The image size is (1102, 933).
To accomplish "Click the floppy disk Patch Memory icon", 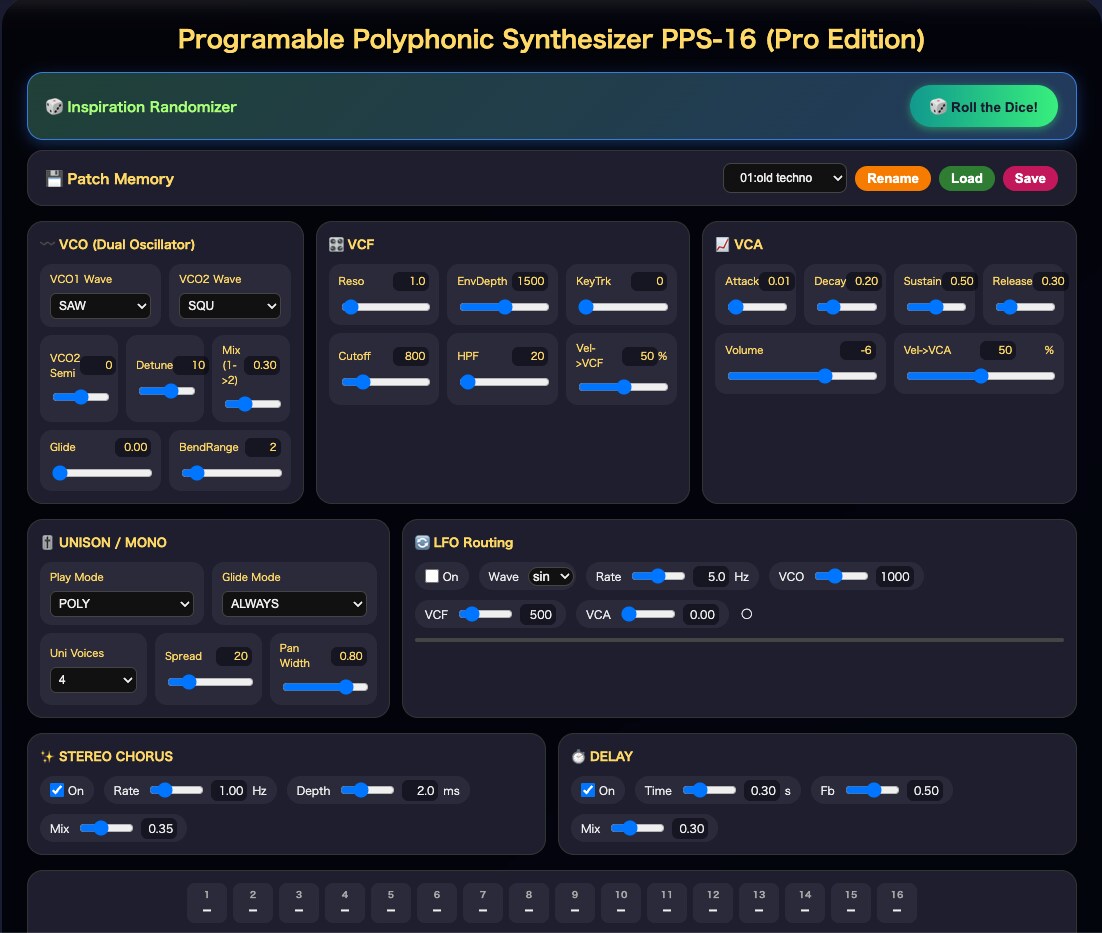I will click(54, 178).
